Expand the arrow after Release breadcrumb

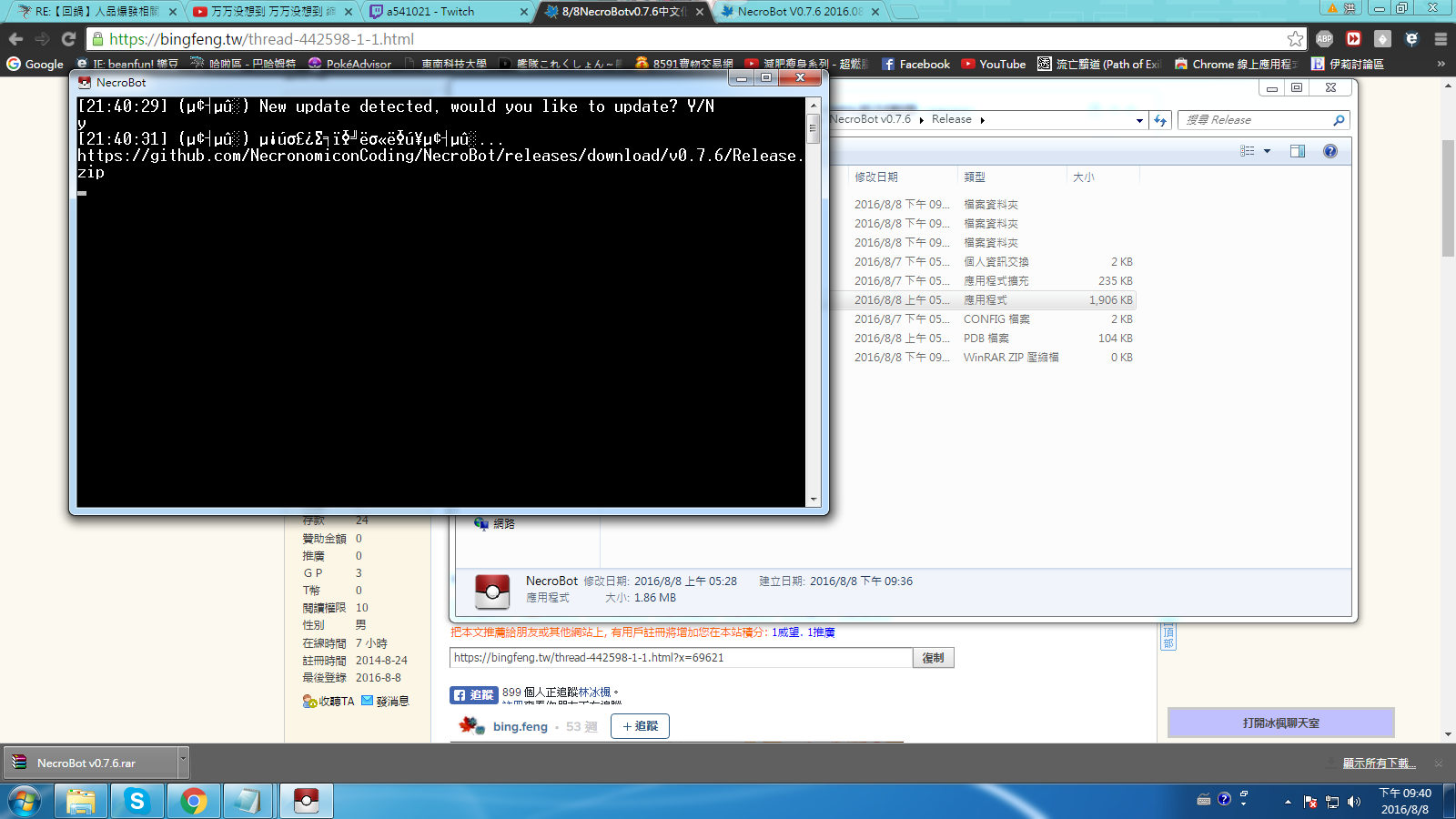pos(983,120)
